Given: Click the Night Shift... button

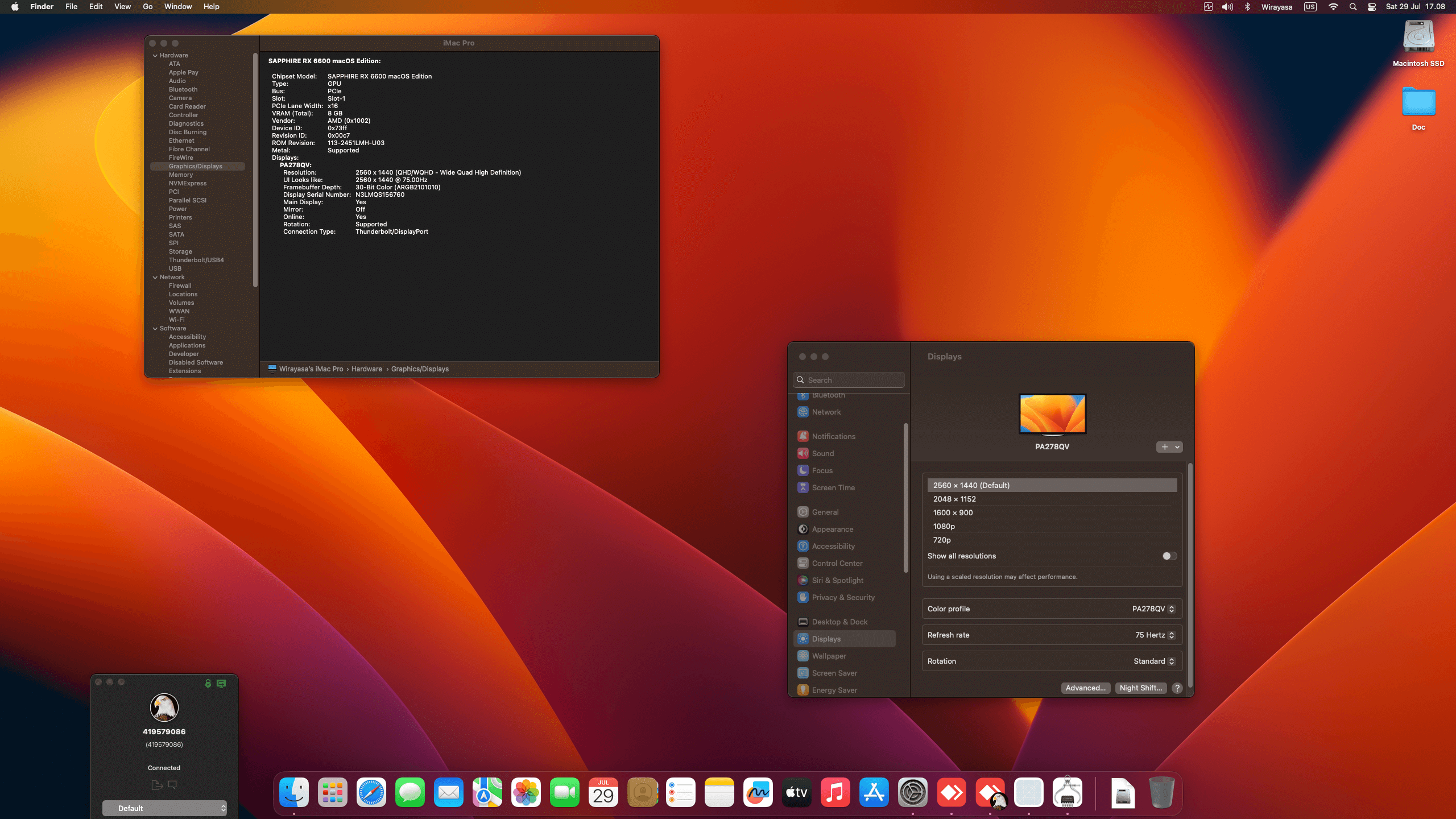Looking at the screenshot, I should (x=1140, y=688).
